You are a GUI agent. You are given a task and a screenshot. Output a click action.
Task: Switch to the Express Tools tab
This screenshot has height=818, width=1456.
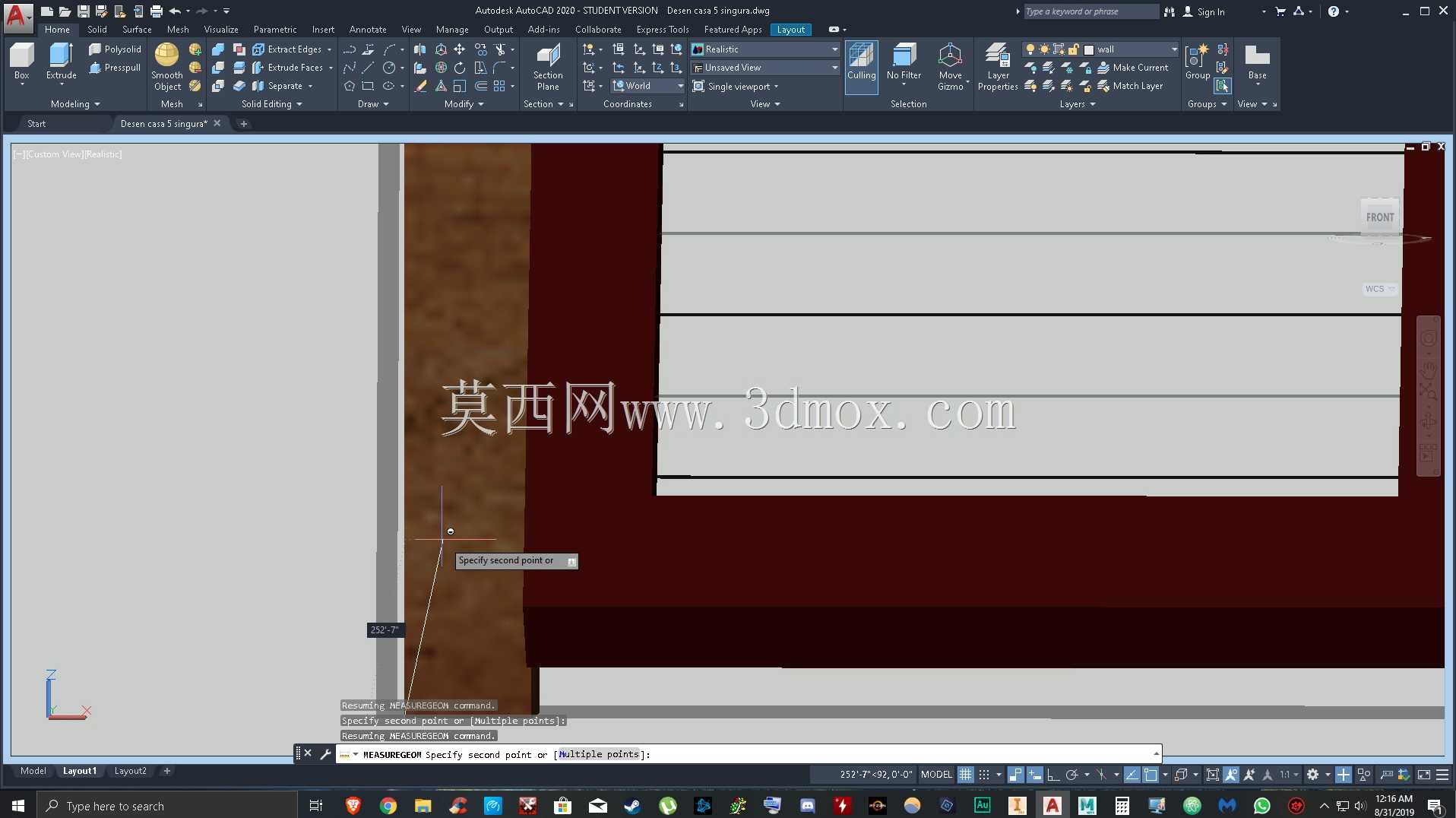pyautogui.click(x=663, y=30)
